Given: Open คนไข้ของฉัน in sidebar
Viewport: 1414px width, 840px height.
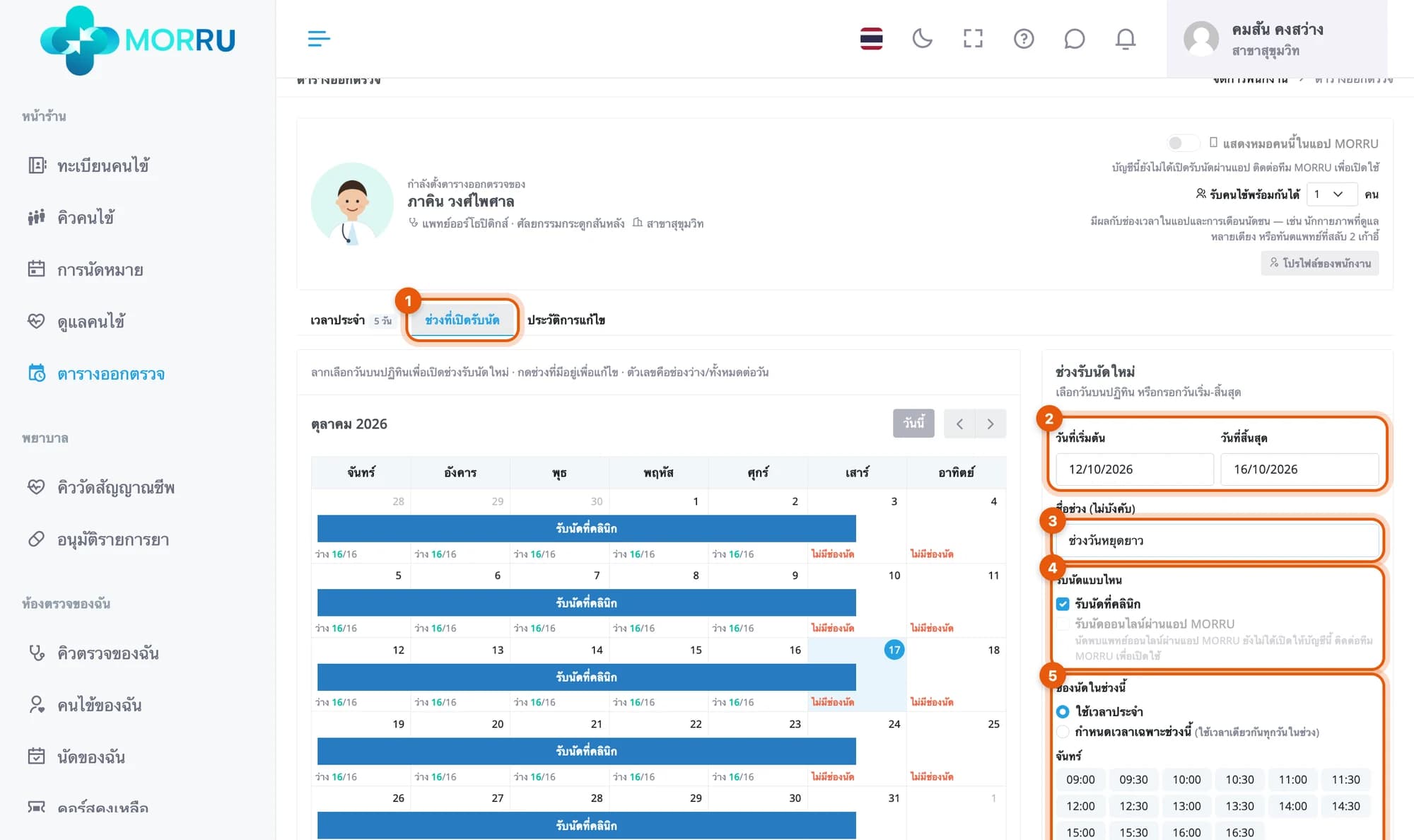Looking at the screenshot, I should pyautogui.click(x=85, y=705).
